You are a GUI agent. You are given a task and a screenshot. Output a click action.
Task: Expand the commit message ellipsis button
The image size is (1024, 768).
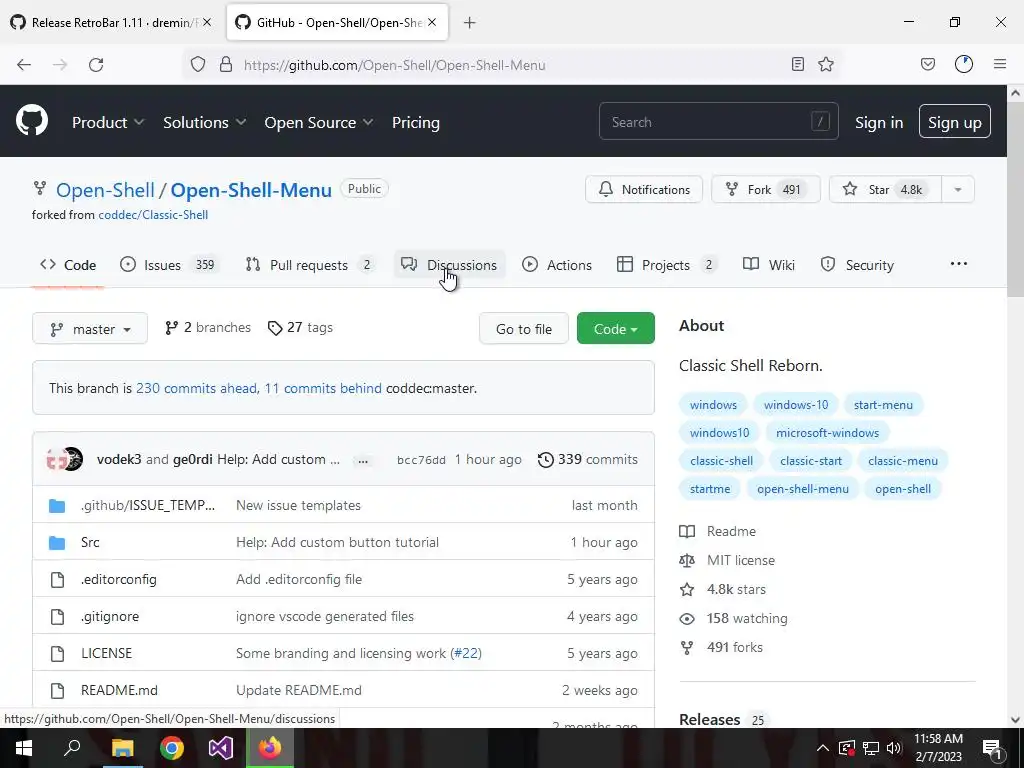tap(362, 460)
